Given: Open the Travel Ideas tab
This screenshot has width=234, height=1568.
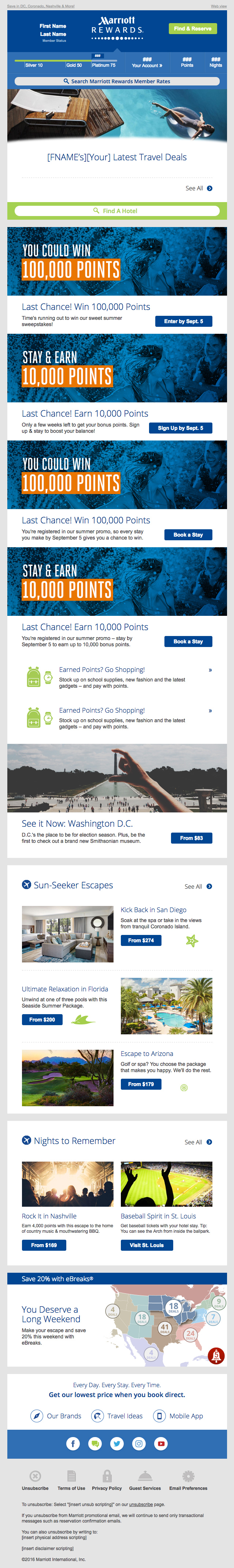Looking at the screenshot, I should (x=117, y=1416).
